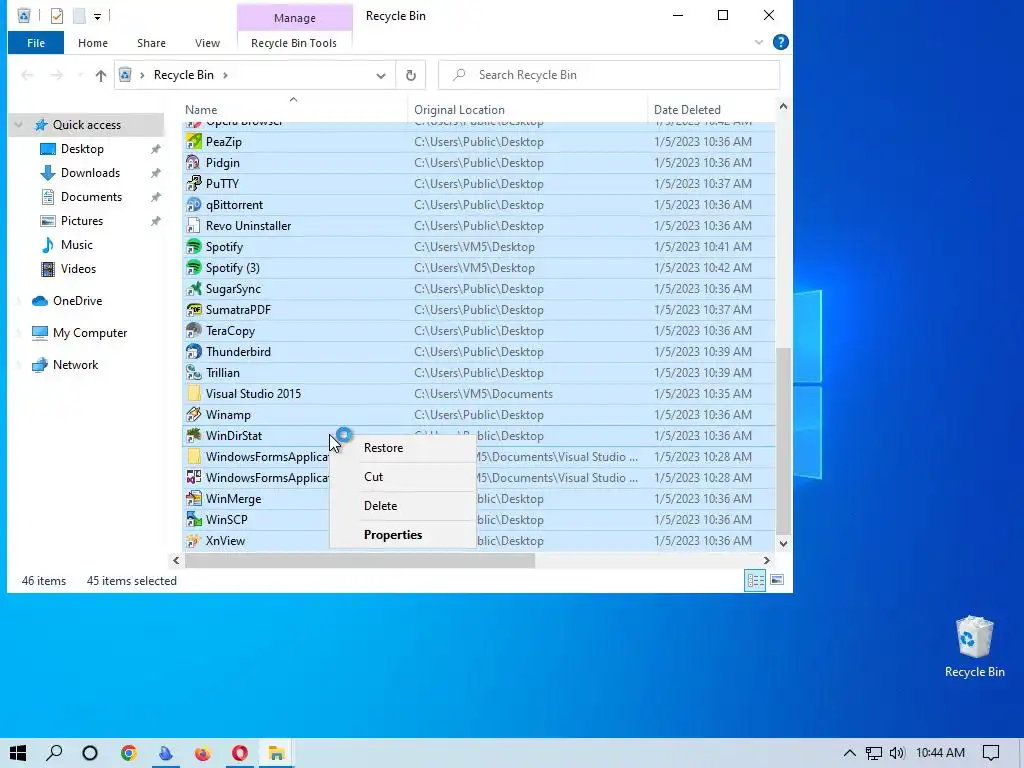1024x768 pixels.
Task: Click the WinDirStat shortcut icon
Action: pyautogui.click(x=193, y=435)
